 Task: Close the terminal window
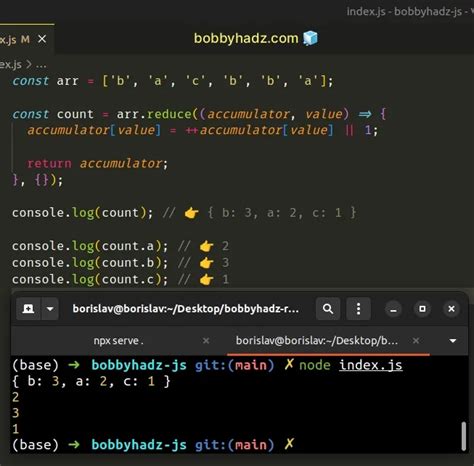click(451, 309)
